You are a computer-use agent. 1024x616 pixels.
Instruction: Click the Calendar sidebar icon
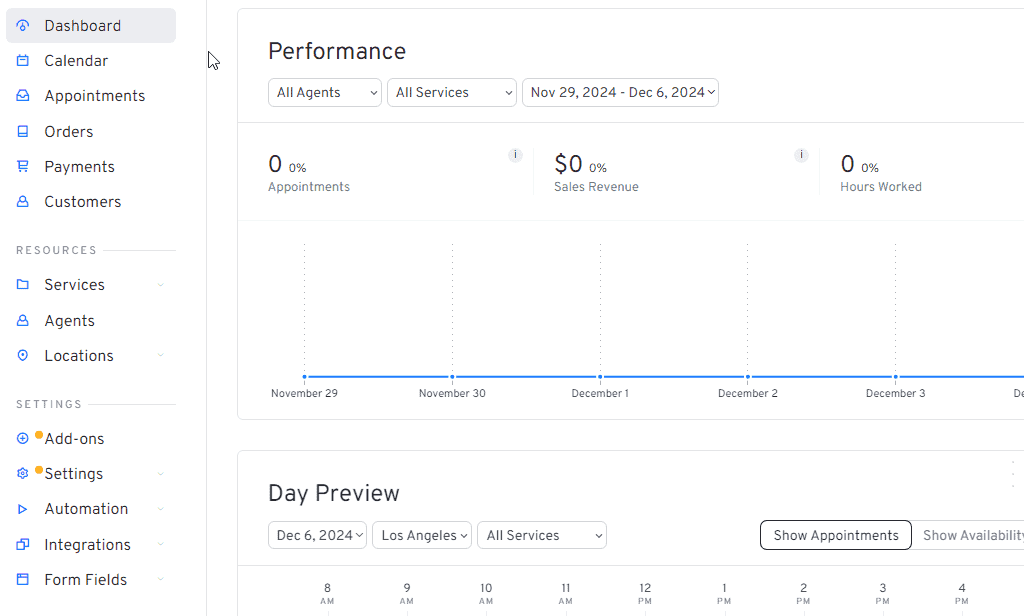point(22,60)
